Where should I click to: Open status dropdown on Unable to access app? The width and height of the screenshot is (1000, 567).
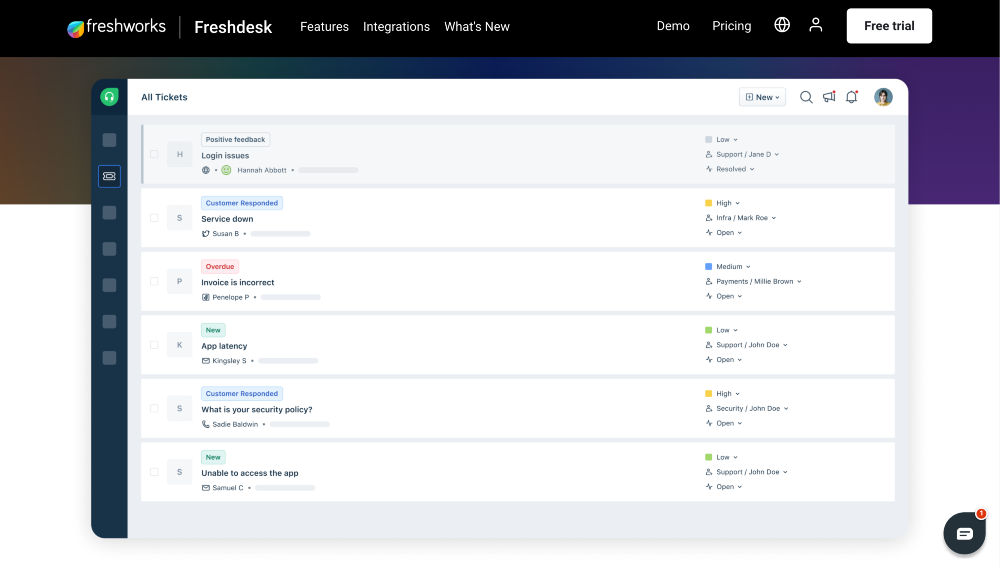tap(724, 487)
